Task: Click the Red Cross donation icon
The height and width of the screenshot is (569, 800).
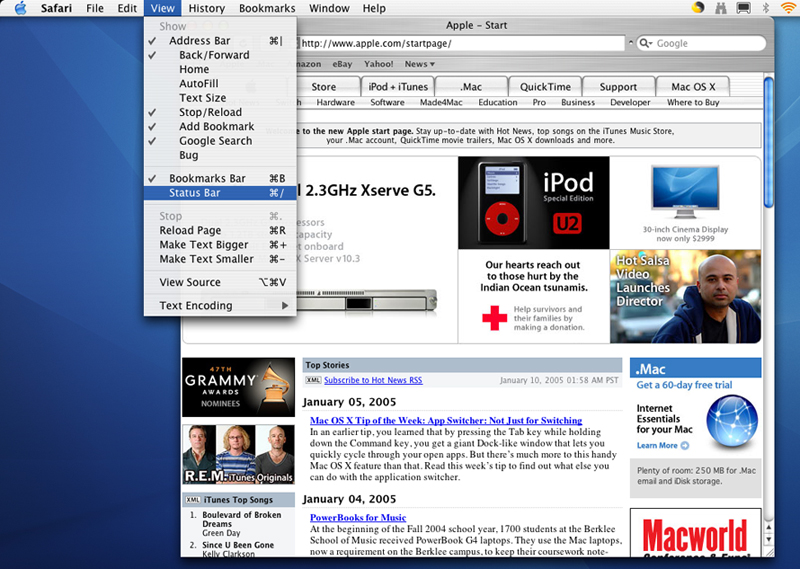Action: (x=494, y=318)
